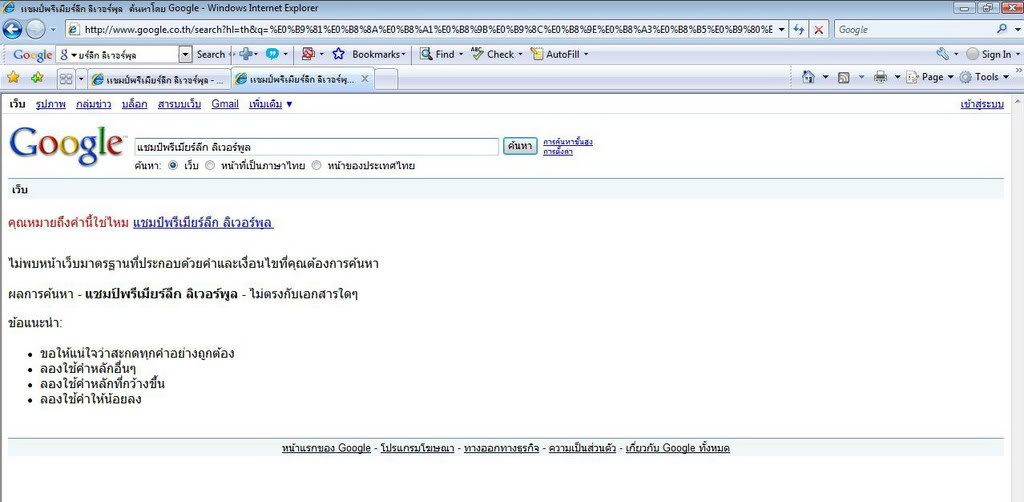Switch to the first browser tab
The height and width of the screenshot is (502, 1024).
click(155, 78)
